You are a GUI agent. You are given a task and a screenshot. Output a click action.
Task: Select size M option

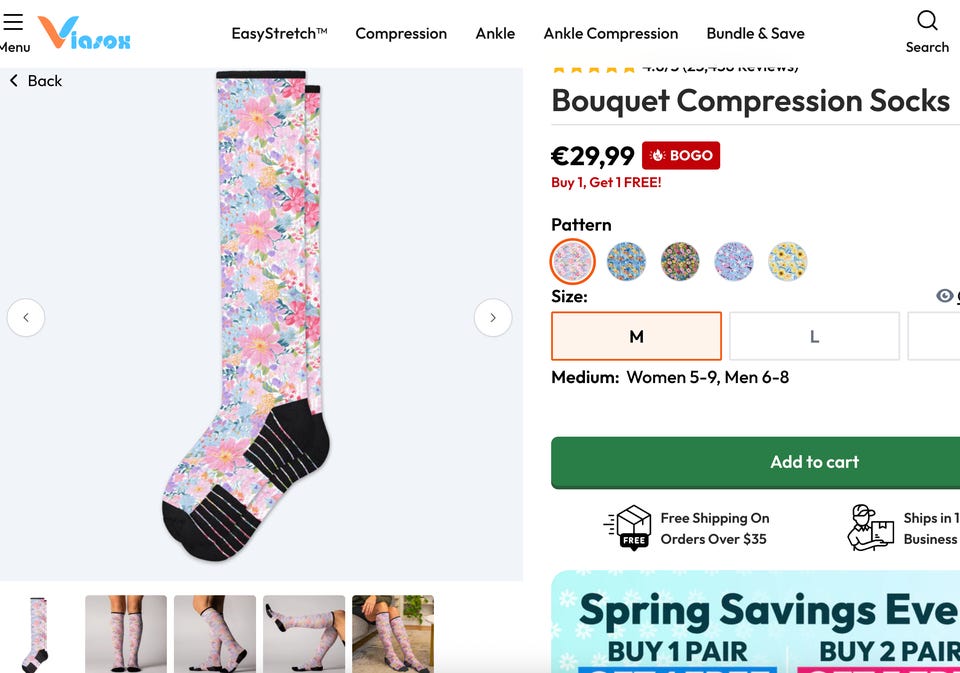point(636,336)
